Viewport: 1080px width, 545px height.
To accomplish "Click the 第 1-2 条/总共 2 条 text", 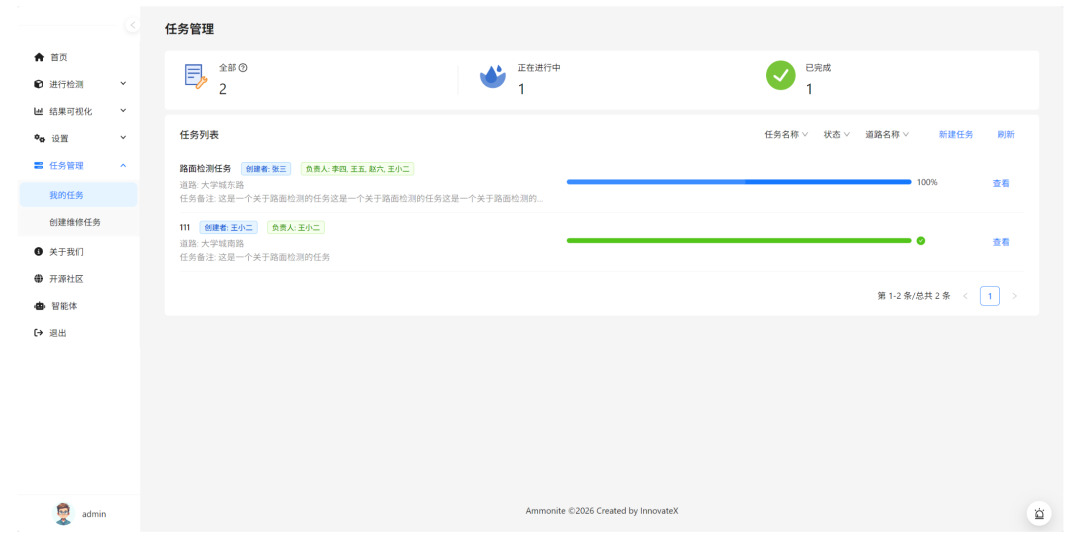I will click(x=913, y=296).
